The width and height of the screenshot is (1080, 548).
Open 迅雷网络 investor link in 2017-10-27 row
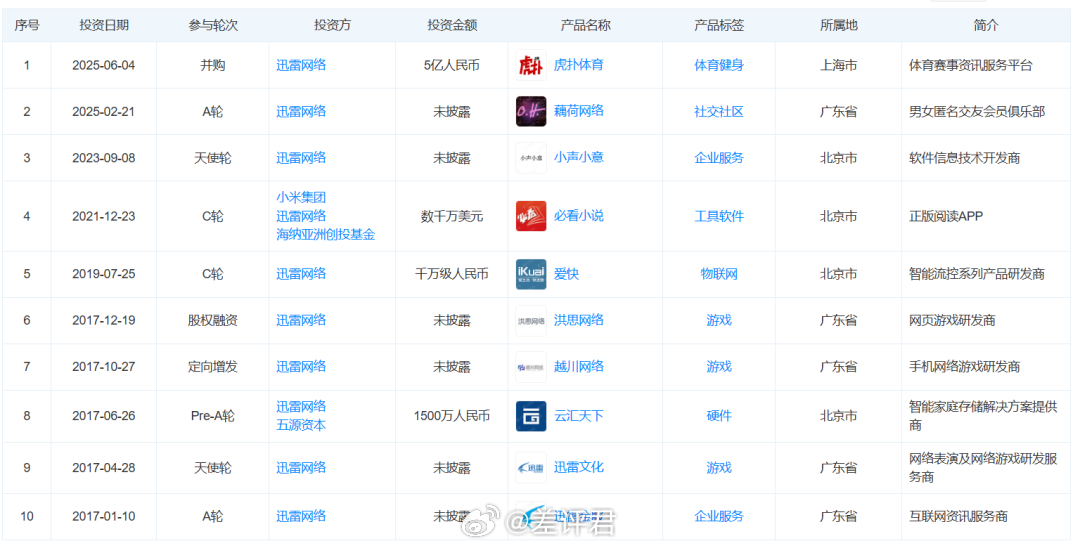pyautogui.click(x=301, y=367)
